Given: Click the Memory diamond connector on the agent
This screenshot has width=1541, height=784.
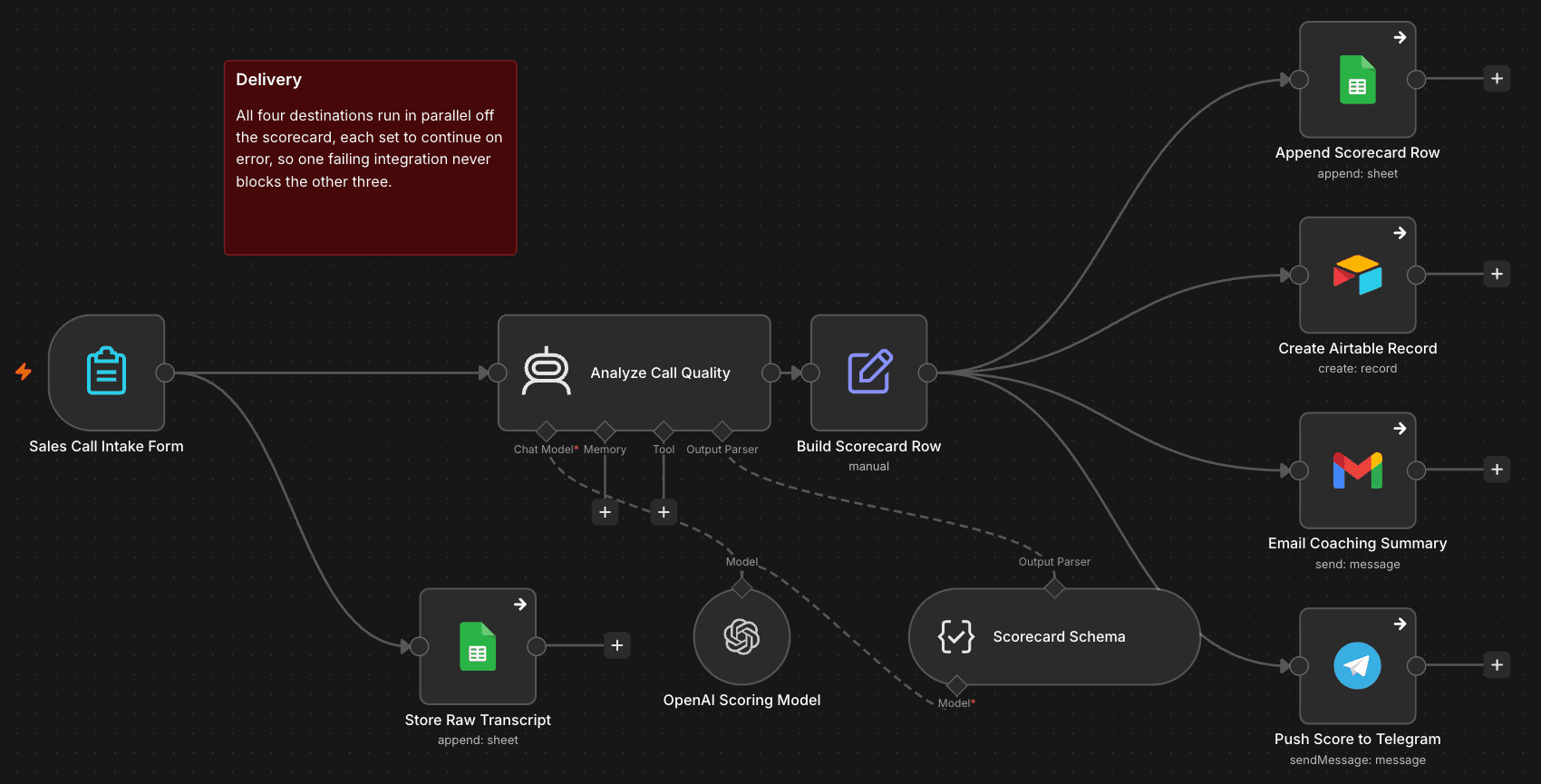Looking at the screenshot, I should 605,431.
